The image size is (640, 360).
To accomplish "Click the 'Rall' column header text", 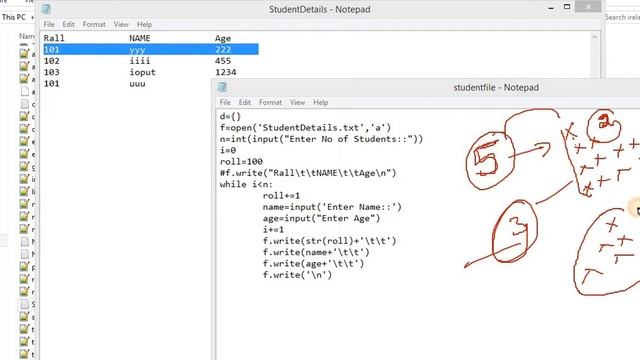I will click(54, 38).
